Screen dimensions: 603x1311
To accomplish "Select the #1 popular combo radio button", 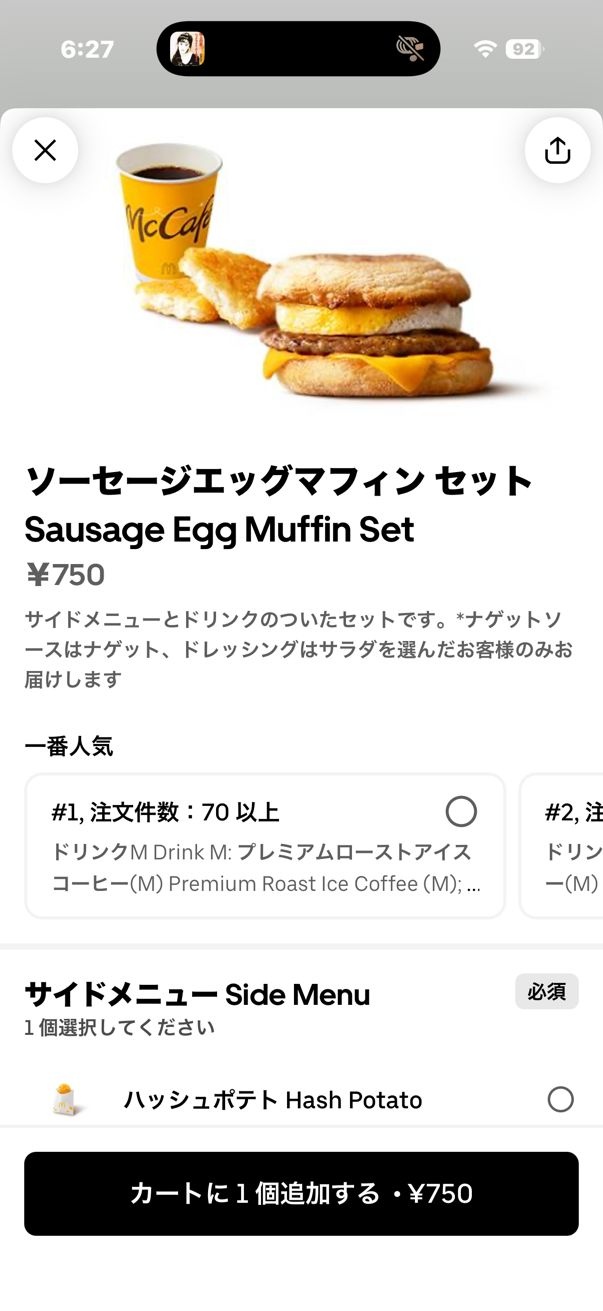I will click(x=461, y=811).
